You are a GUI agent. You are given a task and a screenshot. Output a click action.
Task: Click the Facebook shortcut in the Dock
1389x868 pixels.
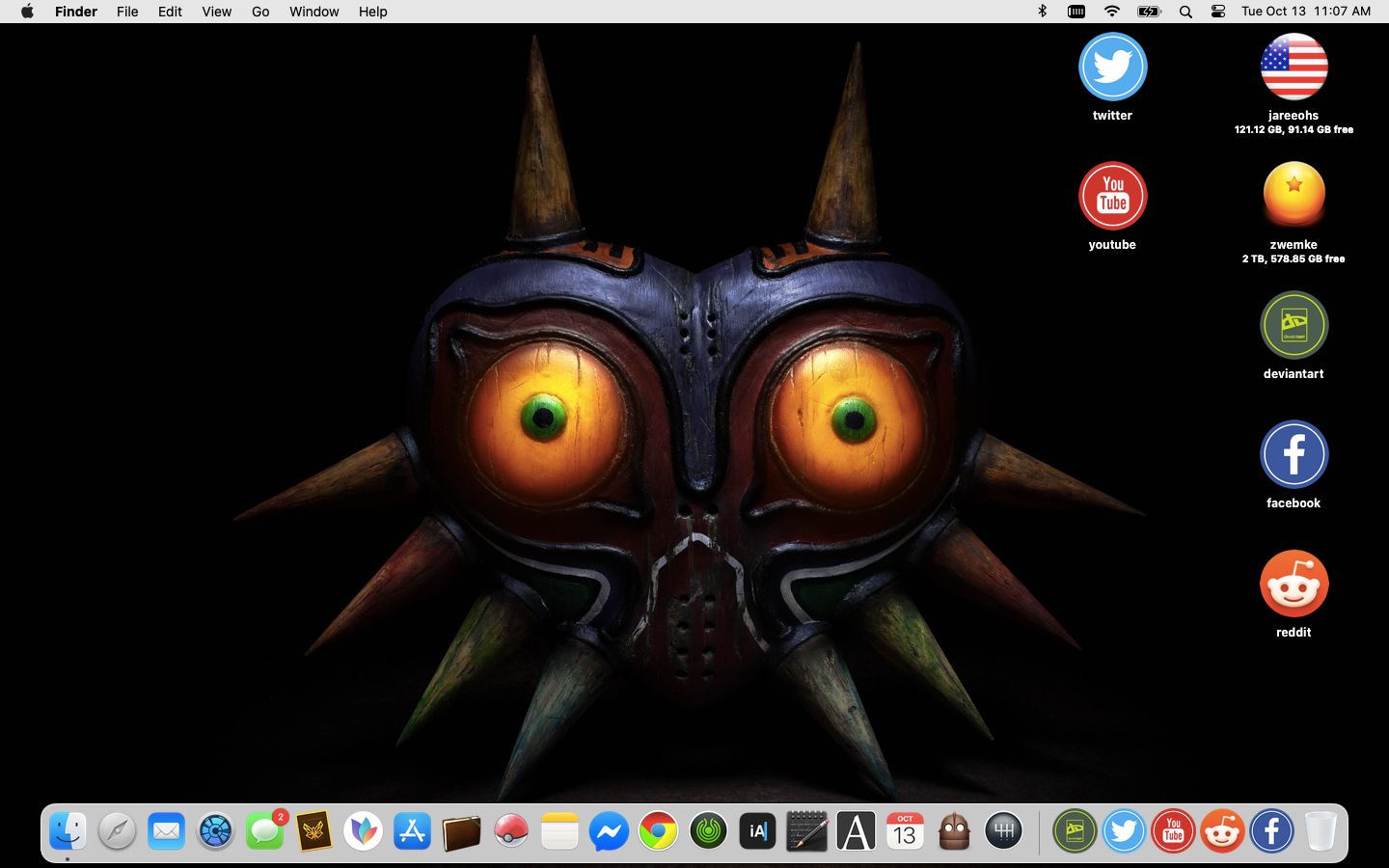(1271, 830)
